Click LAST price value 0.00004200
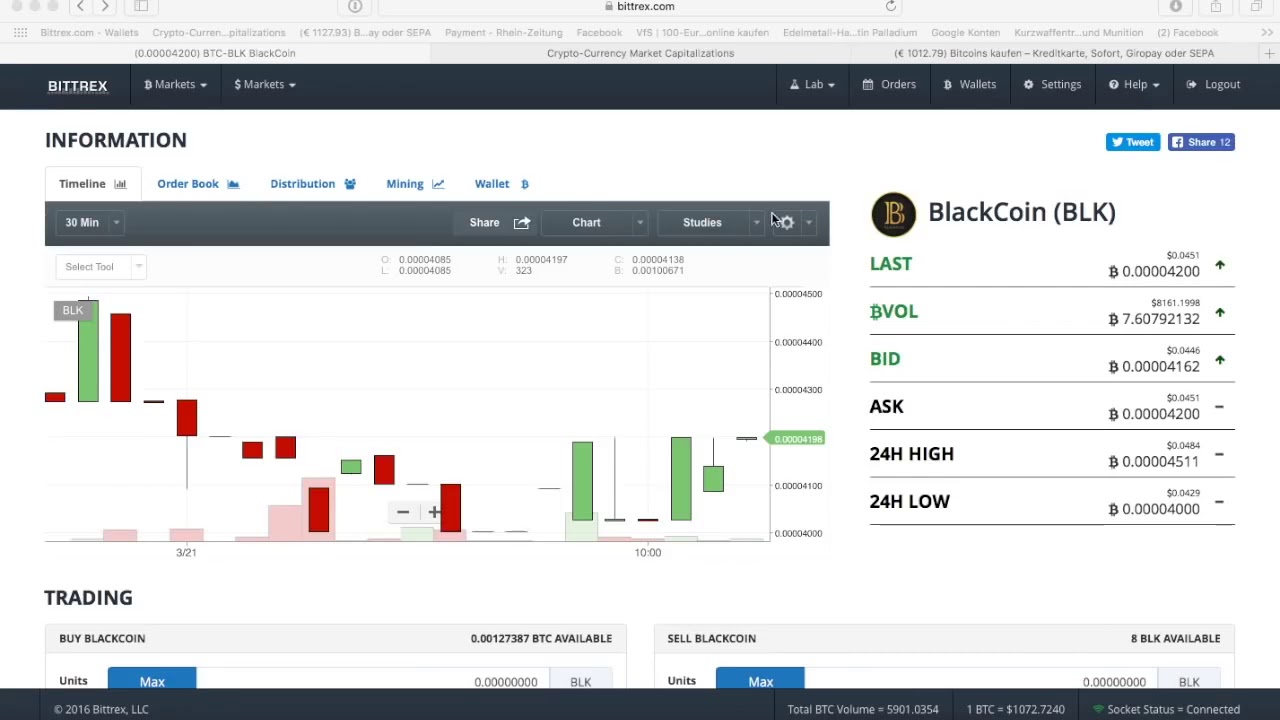Viewport: 1280px width, 720px height. click(1154, 272)
